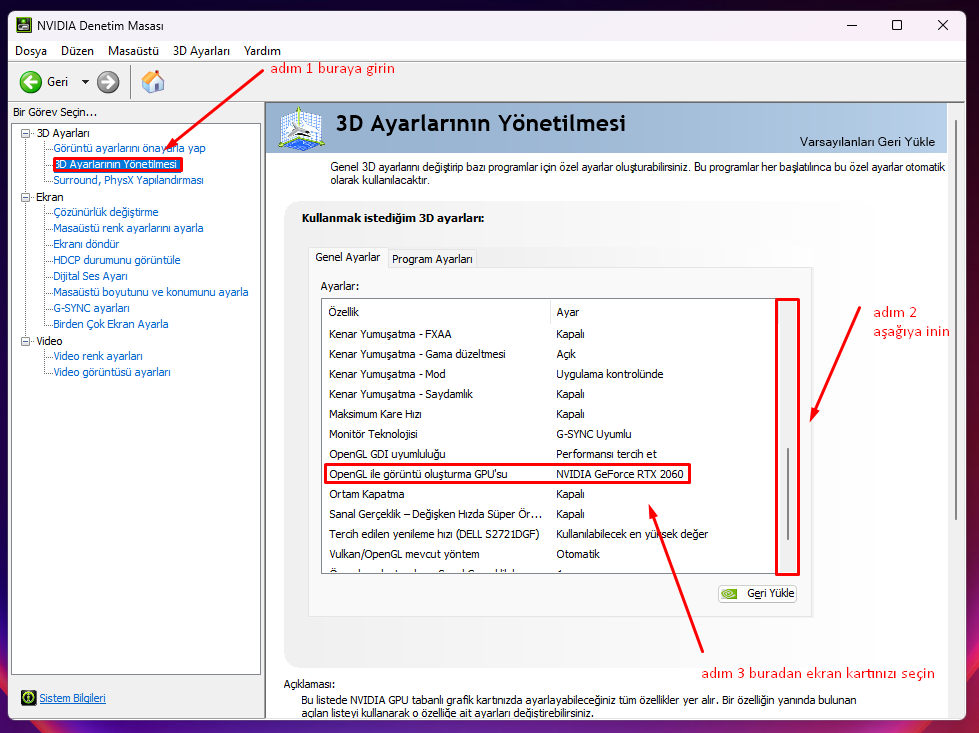
Task: Open G-SYNC ayarları
Action: [91, 308]
